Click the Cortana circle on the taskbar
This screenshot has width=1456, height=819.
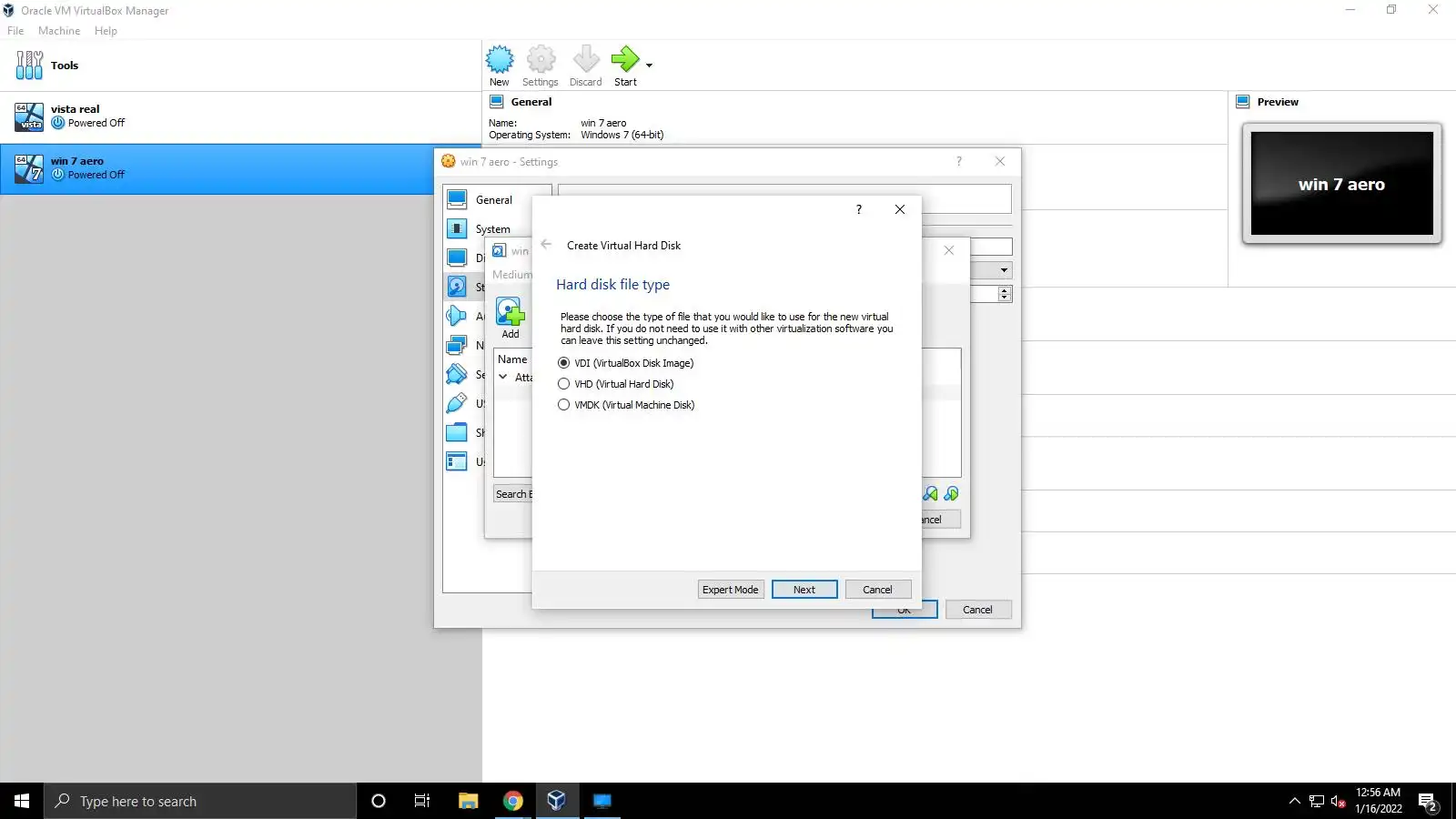point(379,801)
